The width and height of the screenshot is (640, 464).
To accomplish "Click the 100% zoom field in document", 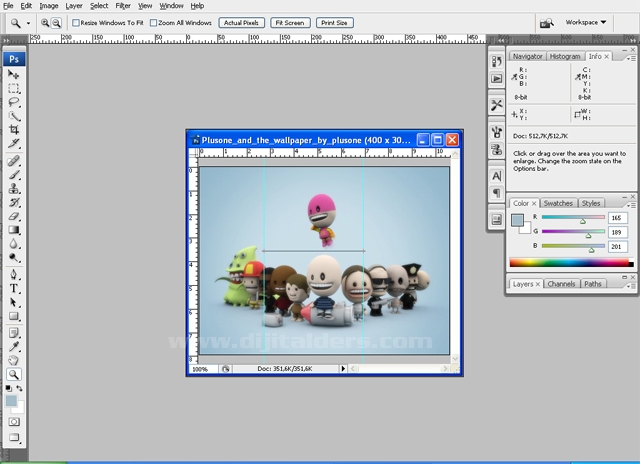I will [203, 369].
